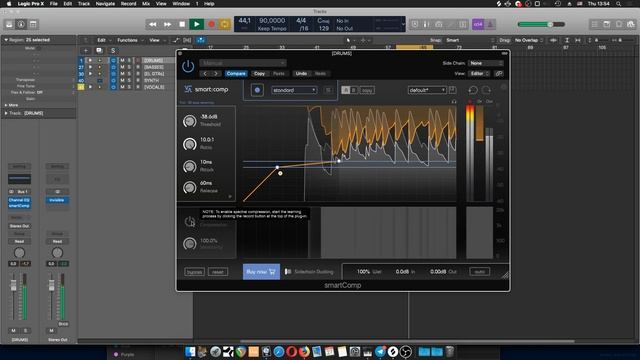640x360 pixels.
Task: Toggle the Metronome button
Action: 490,24
